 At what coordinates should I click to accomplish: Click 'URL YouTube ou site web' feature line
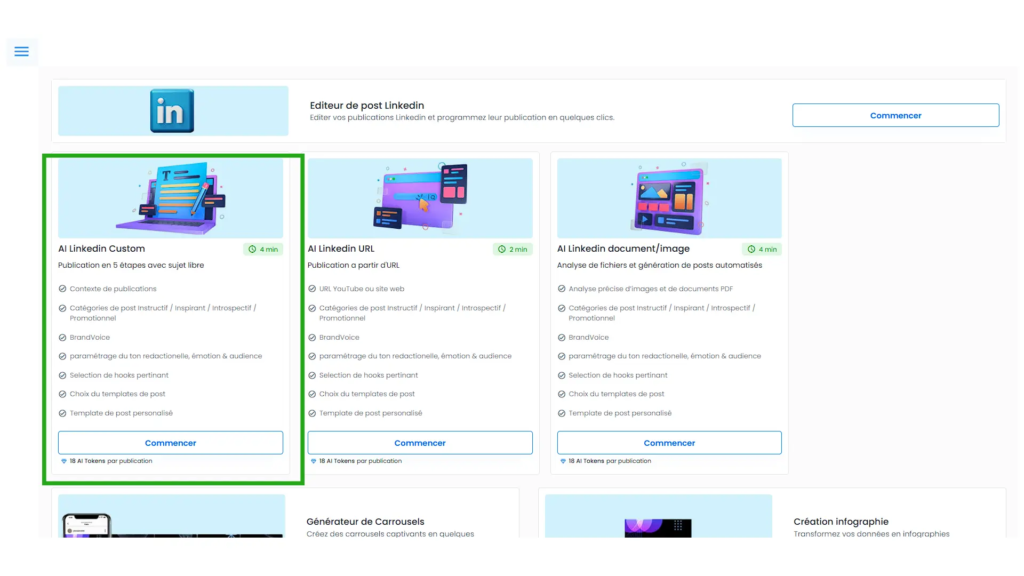coord(362,289)
